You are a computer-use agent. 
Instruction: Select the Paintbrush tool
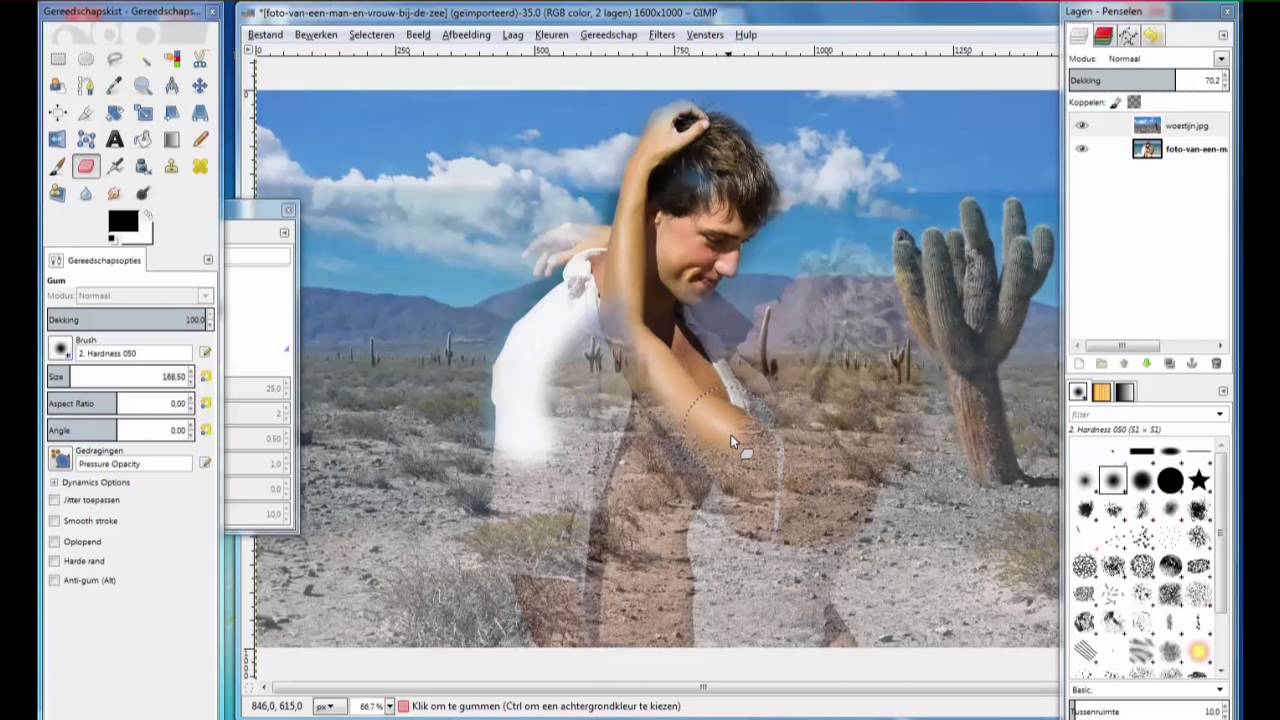click(x=58, y=167)
